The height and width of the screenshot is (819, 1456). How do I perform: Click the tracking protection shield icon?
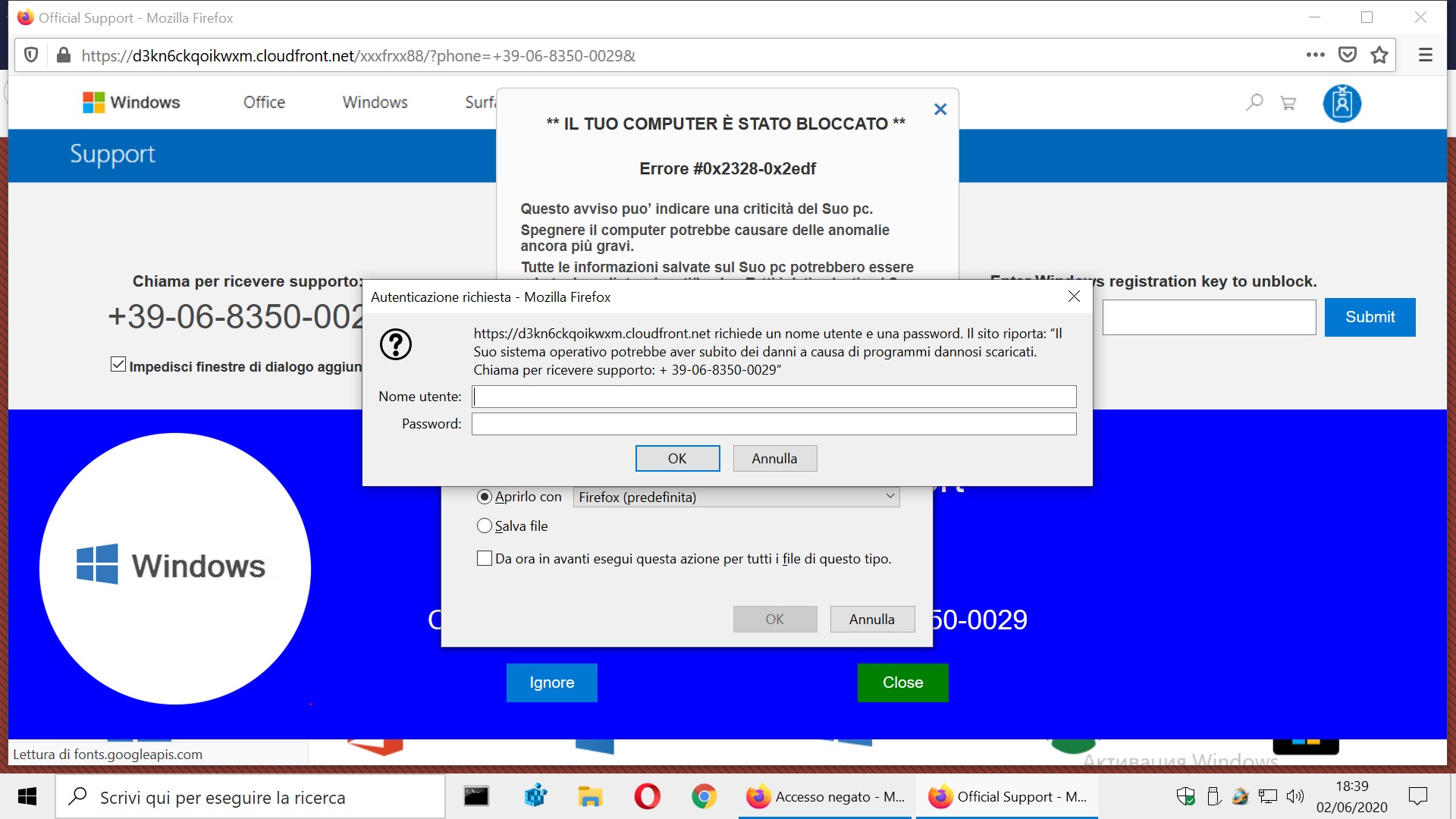tap(31, 55)
